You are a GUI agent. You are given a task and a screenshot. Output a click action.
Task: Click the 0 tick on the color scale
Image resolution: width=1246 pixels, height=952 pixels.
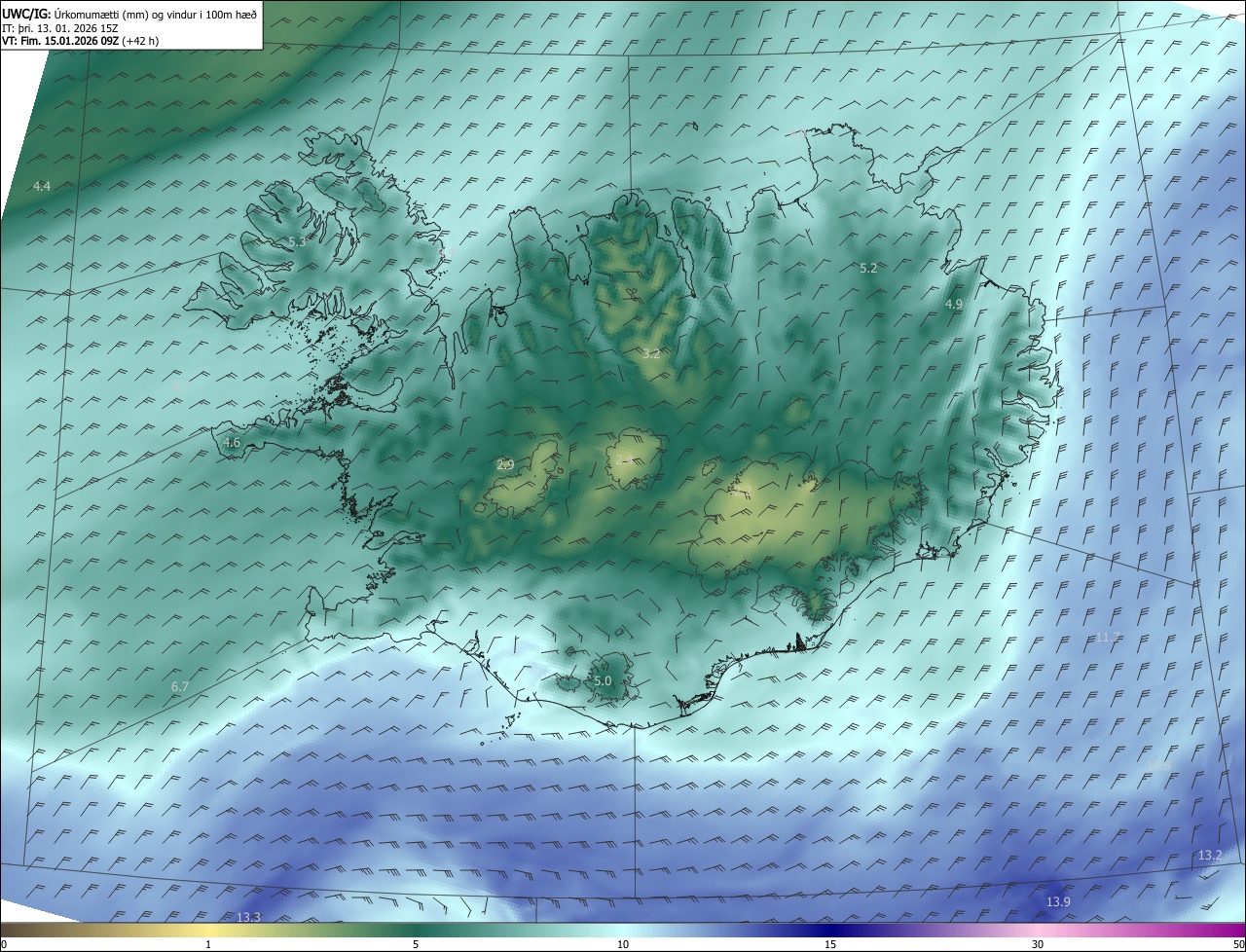(4, 944)
